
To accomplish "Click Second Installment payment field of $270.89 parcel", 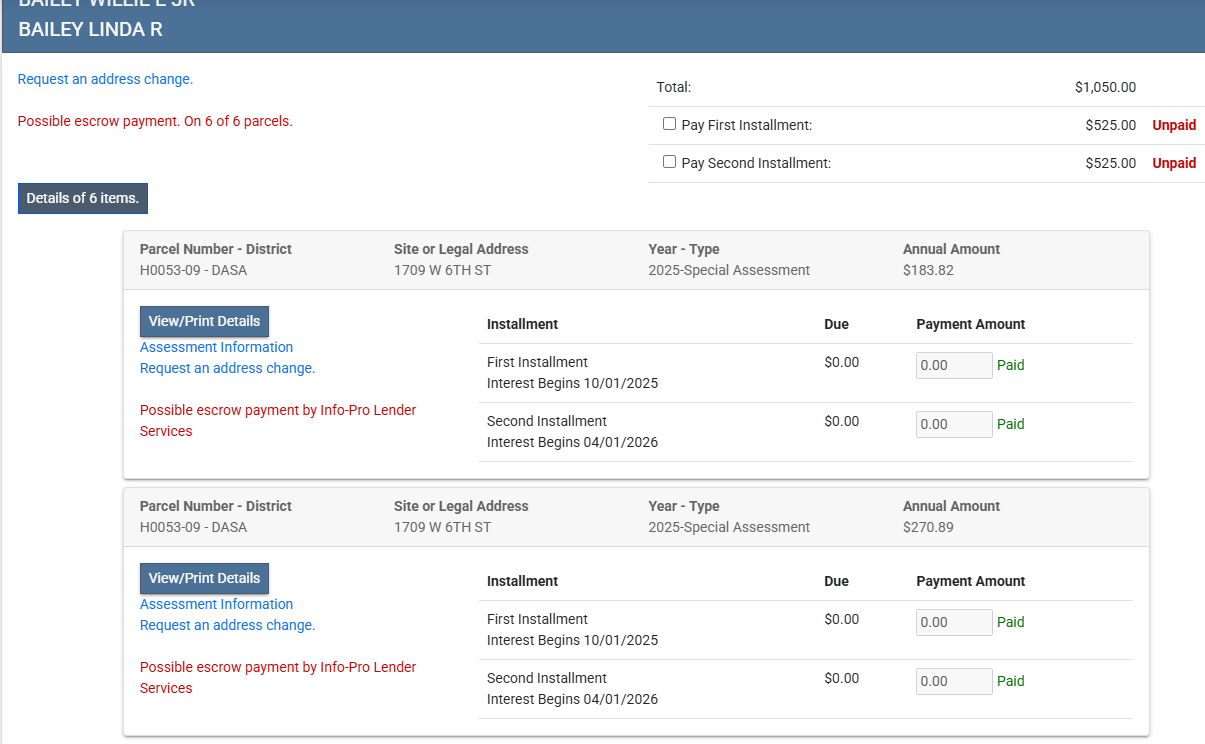I will (954, 682).
